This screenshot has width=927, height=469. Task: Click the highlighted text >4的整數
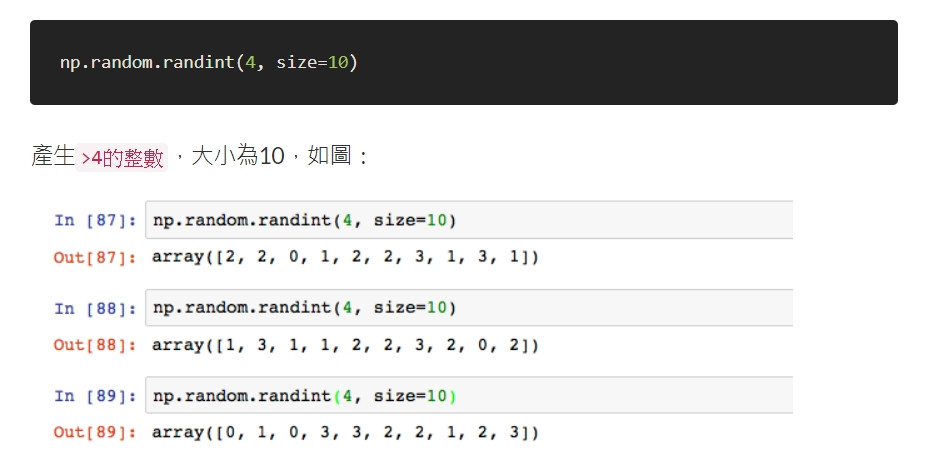click(x=121, y=158)
